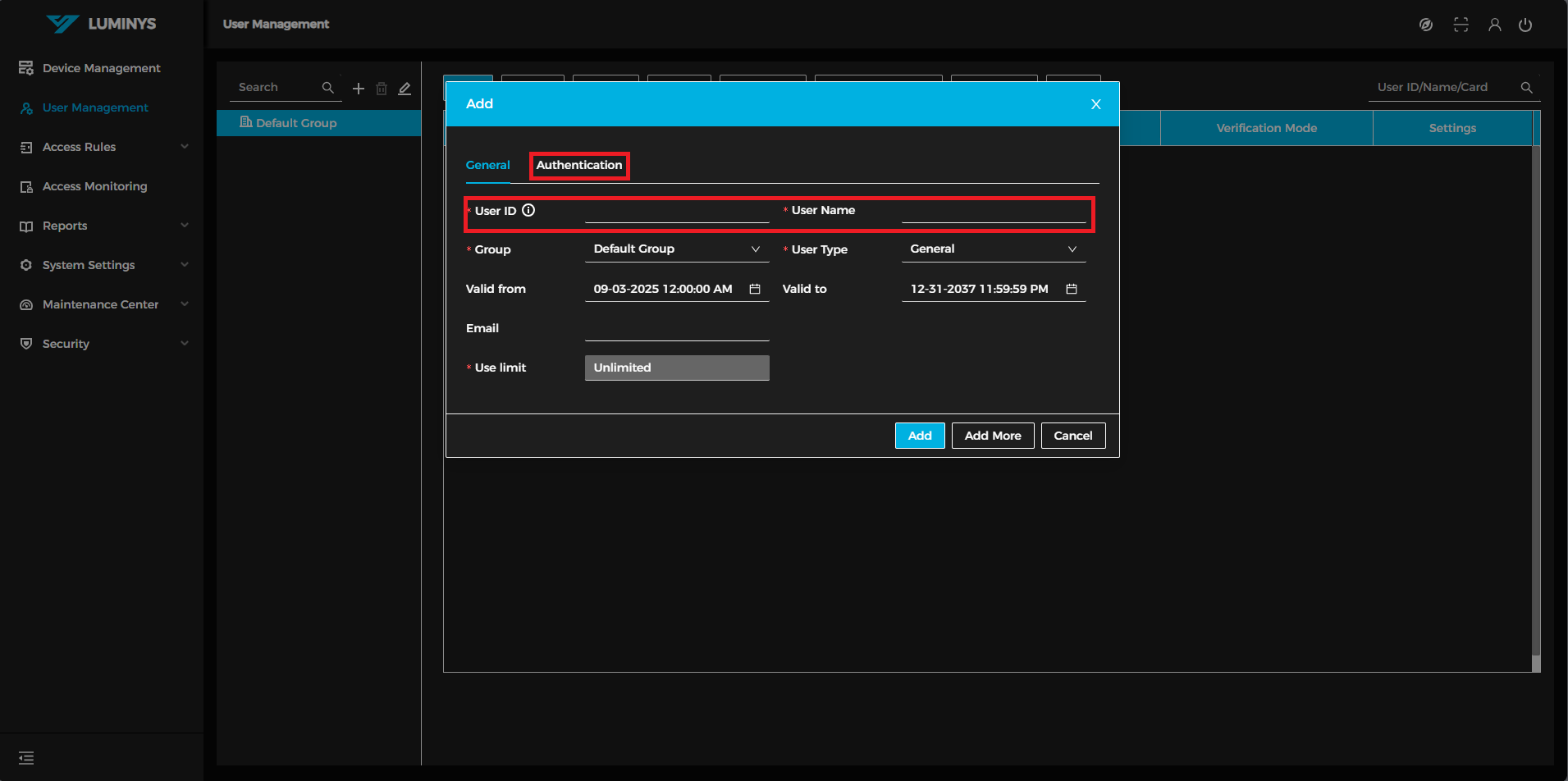Open the Valid to calendar picker
The height and width of the screenshot is (781, 1568).
point(1072,289)
